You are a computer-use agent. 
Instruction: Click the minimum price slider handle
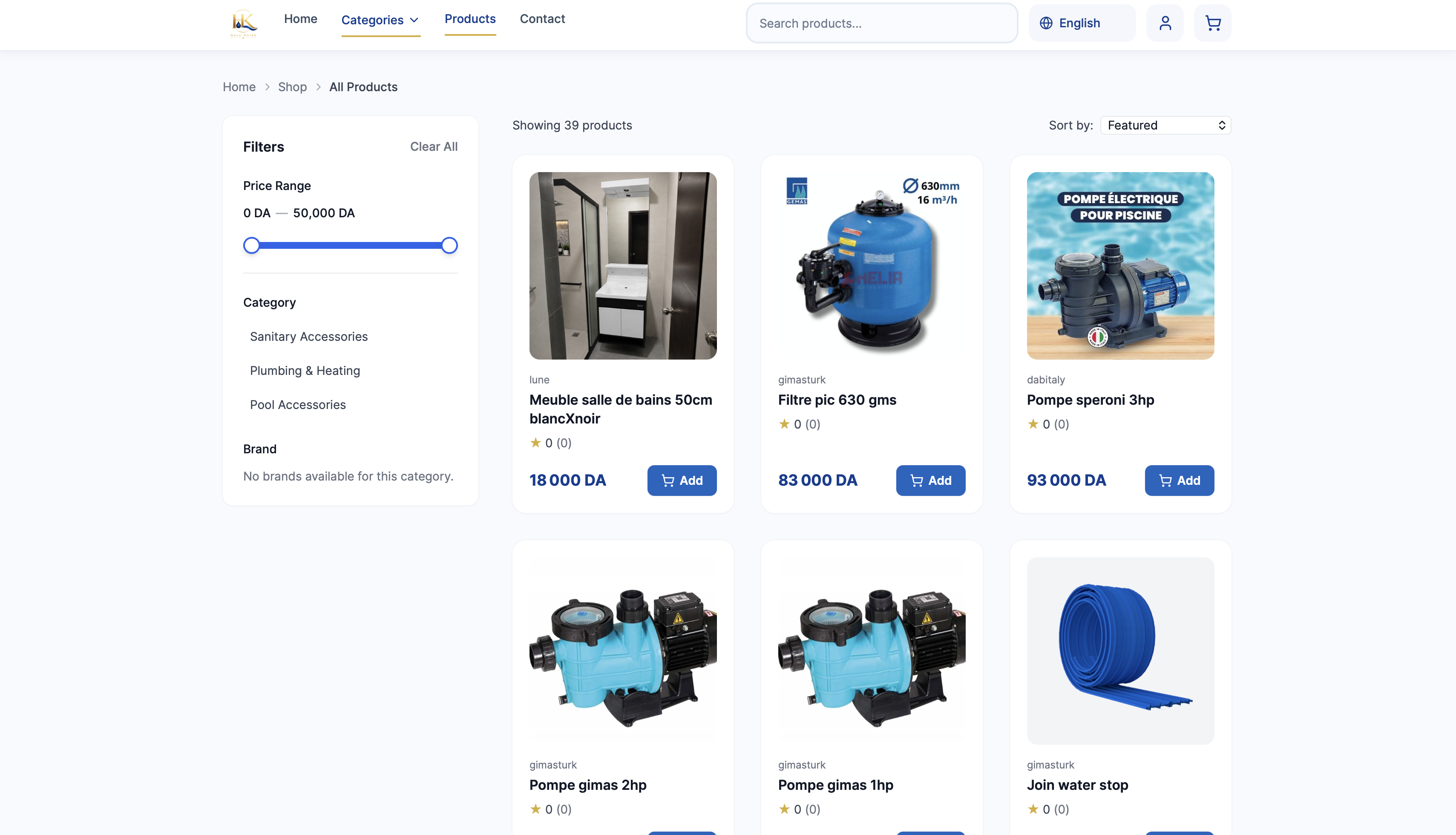[251, 245]
